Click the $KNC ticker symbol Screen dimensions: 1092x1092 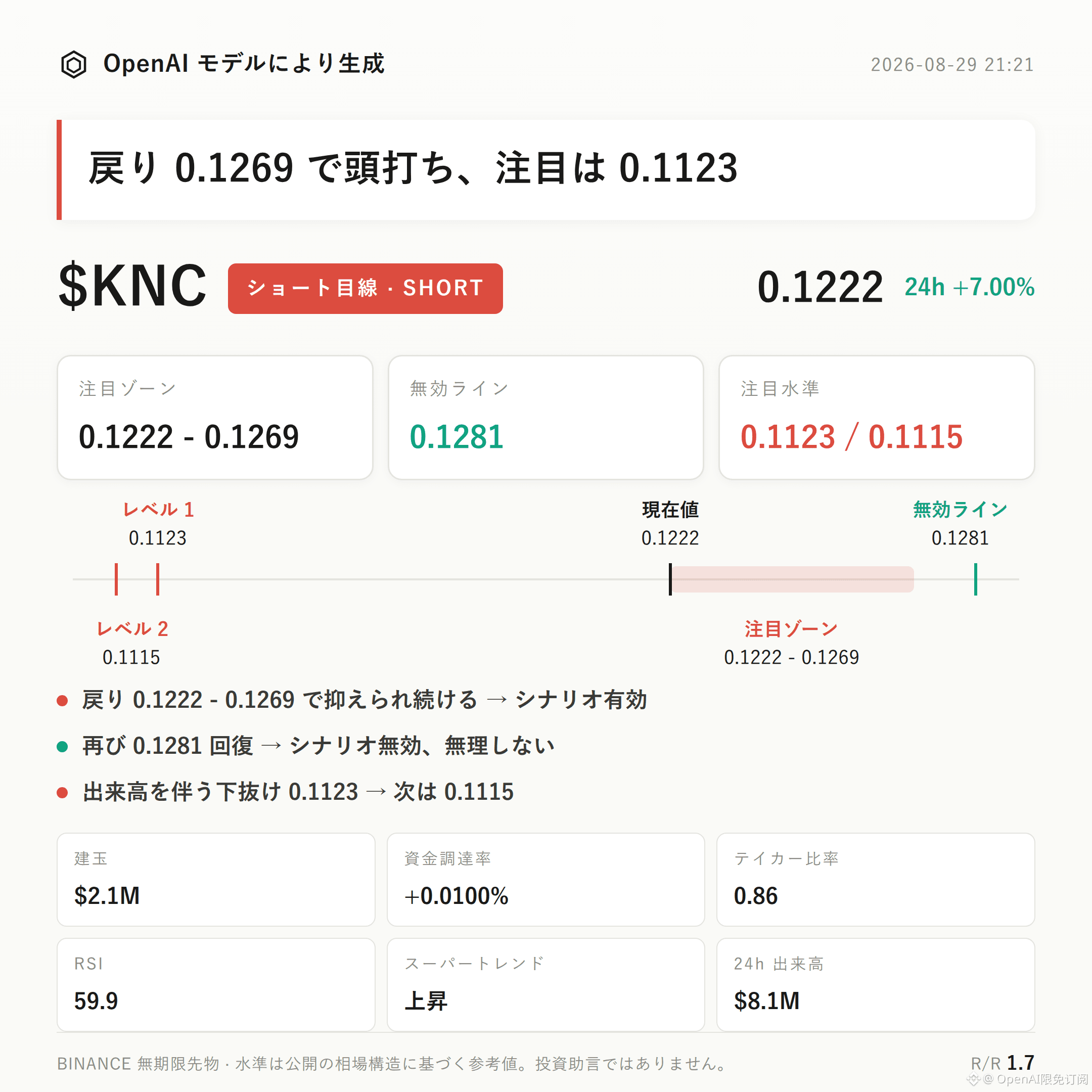coord(133,286)
